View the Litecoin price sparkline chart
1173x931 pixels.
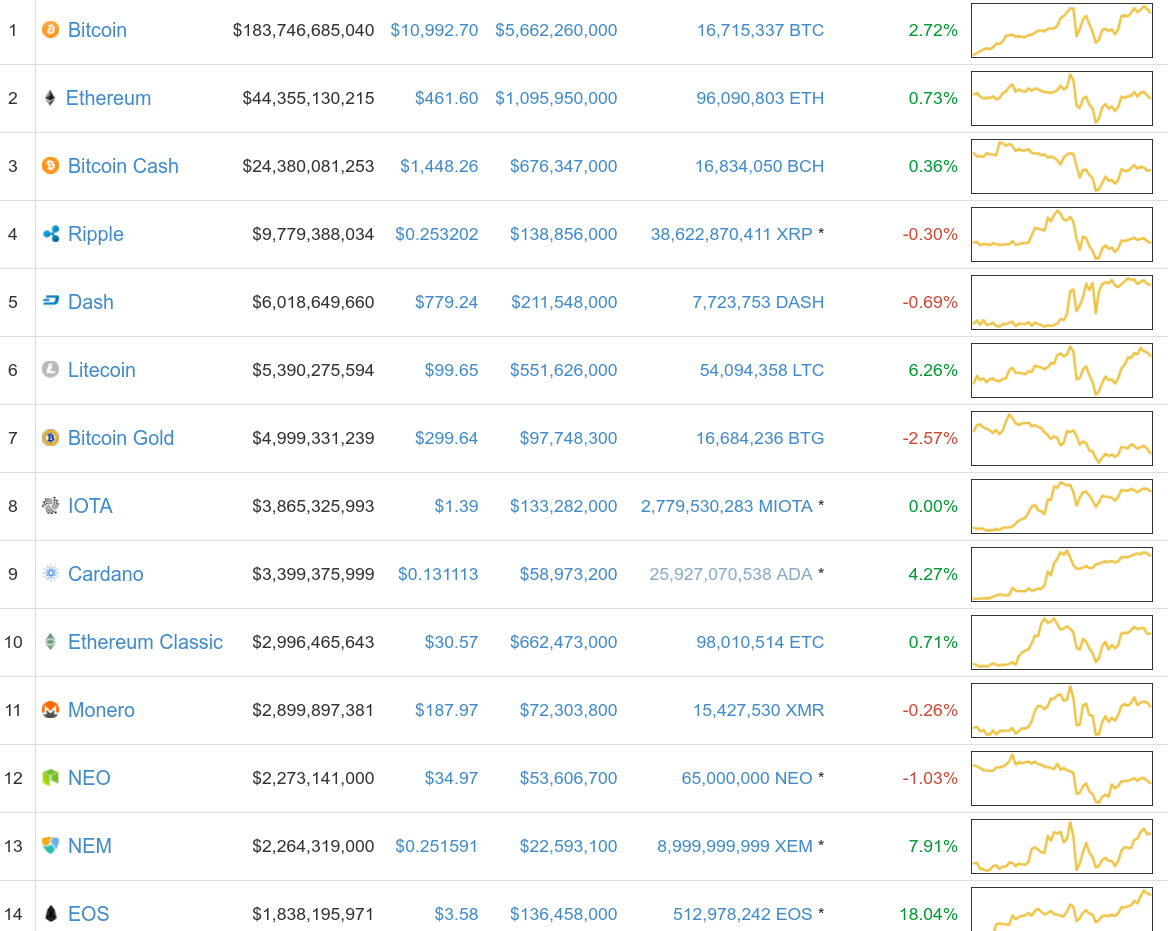1062,370
